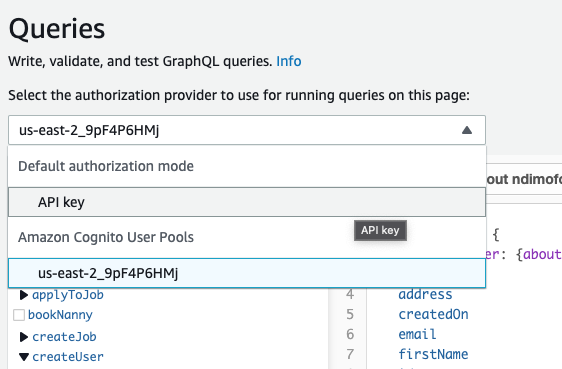
Task: Click the applyToJob mutation label
Action: point(68,295)
